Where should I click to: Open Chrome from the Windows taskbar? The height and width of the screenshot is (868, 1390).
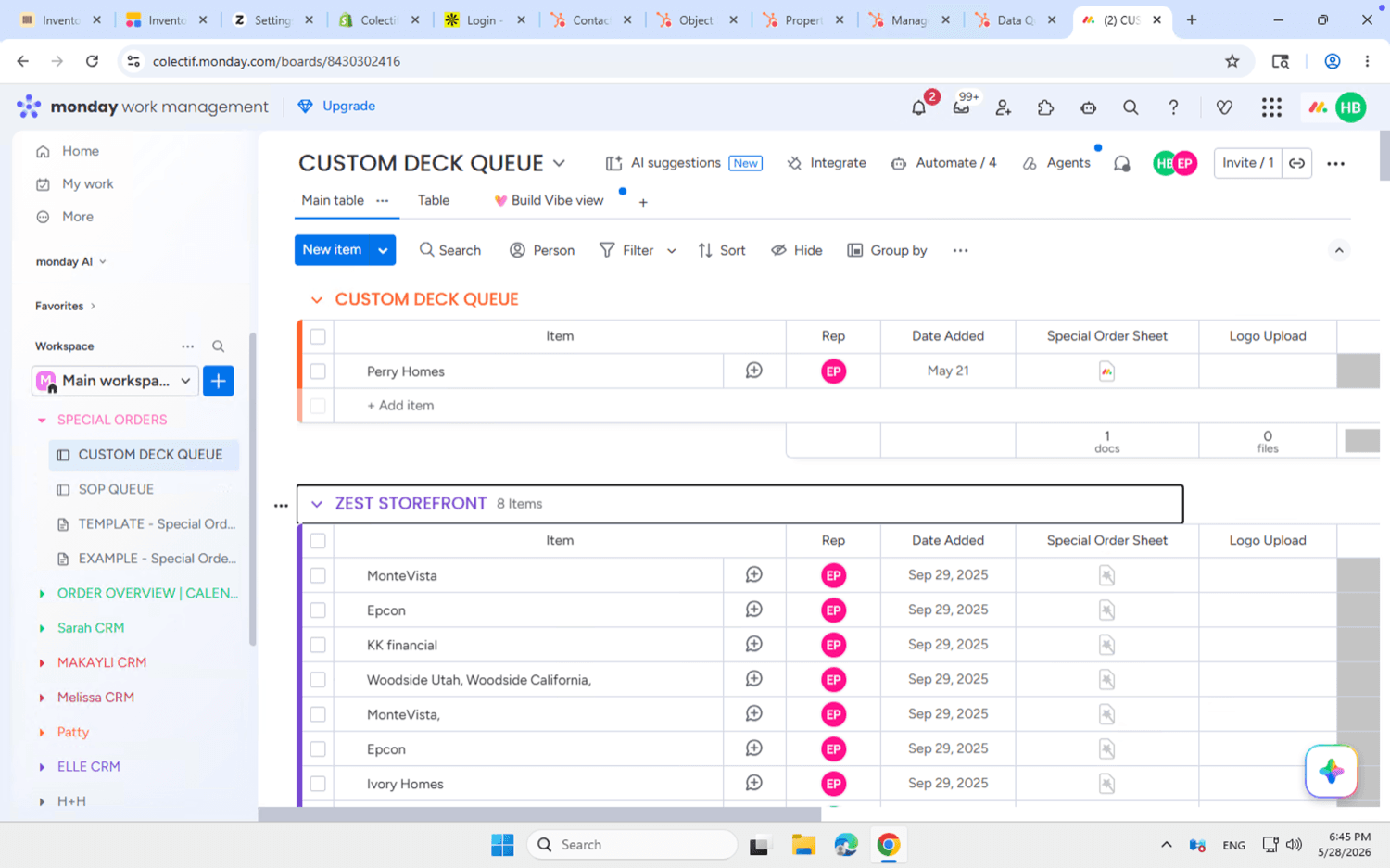tap(889, 845)
